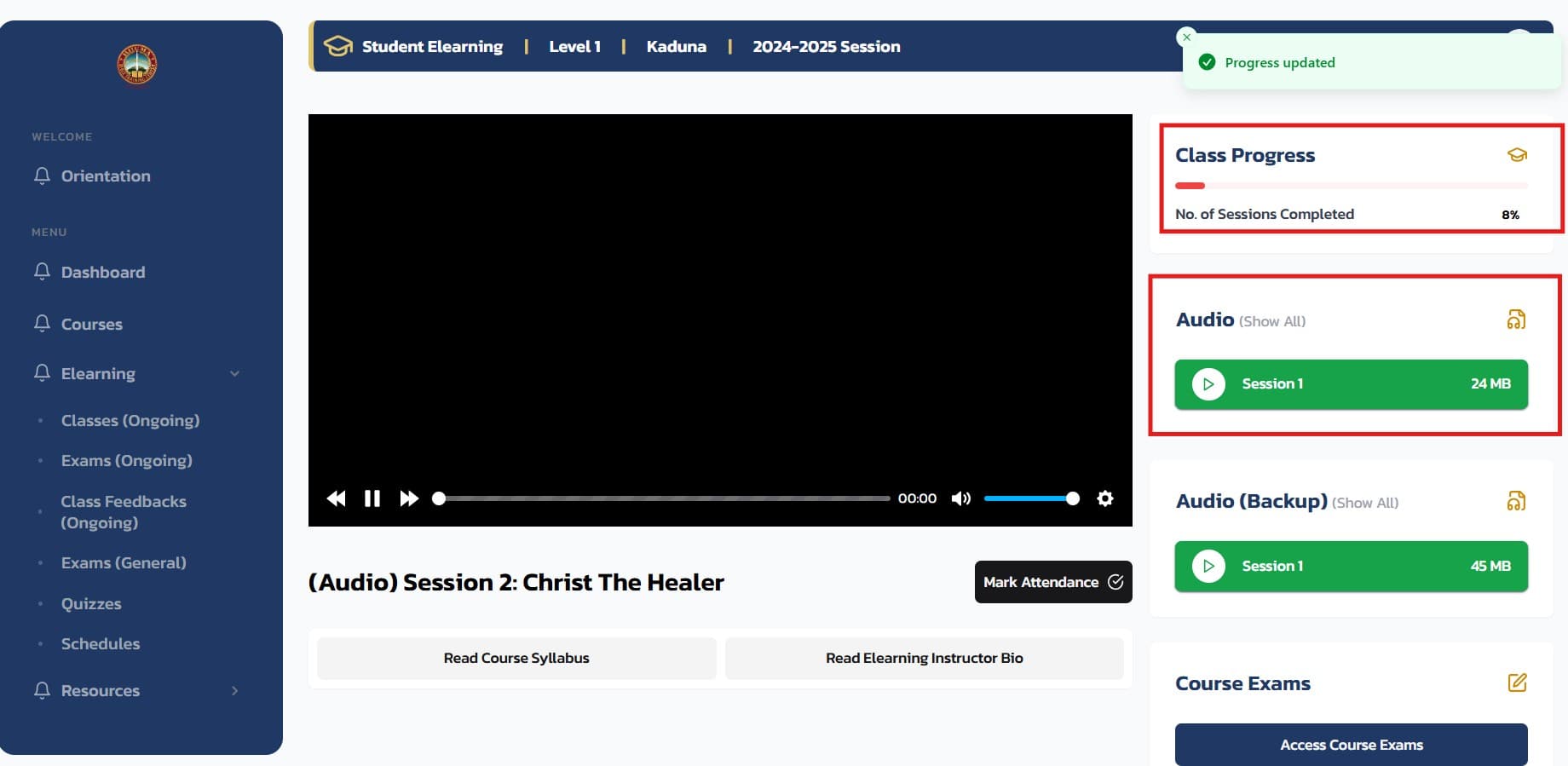Image resolution: width=1568 pixels, height=766 pixels.
Task: Mute the player volume speaker icon
Action: tap(960, 498)
